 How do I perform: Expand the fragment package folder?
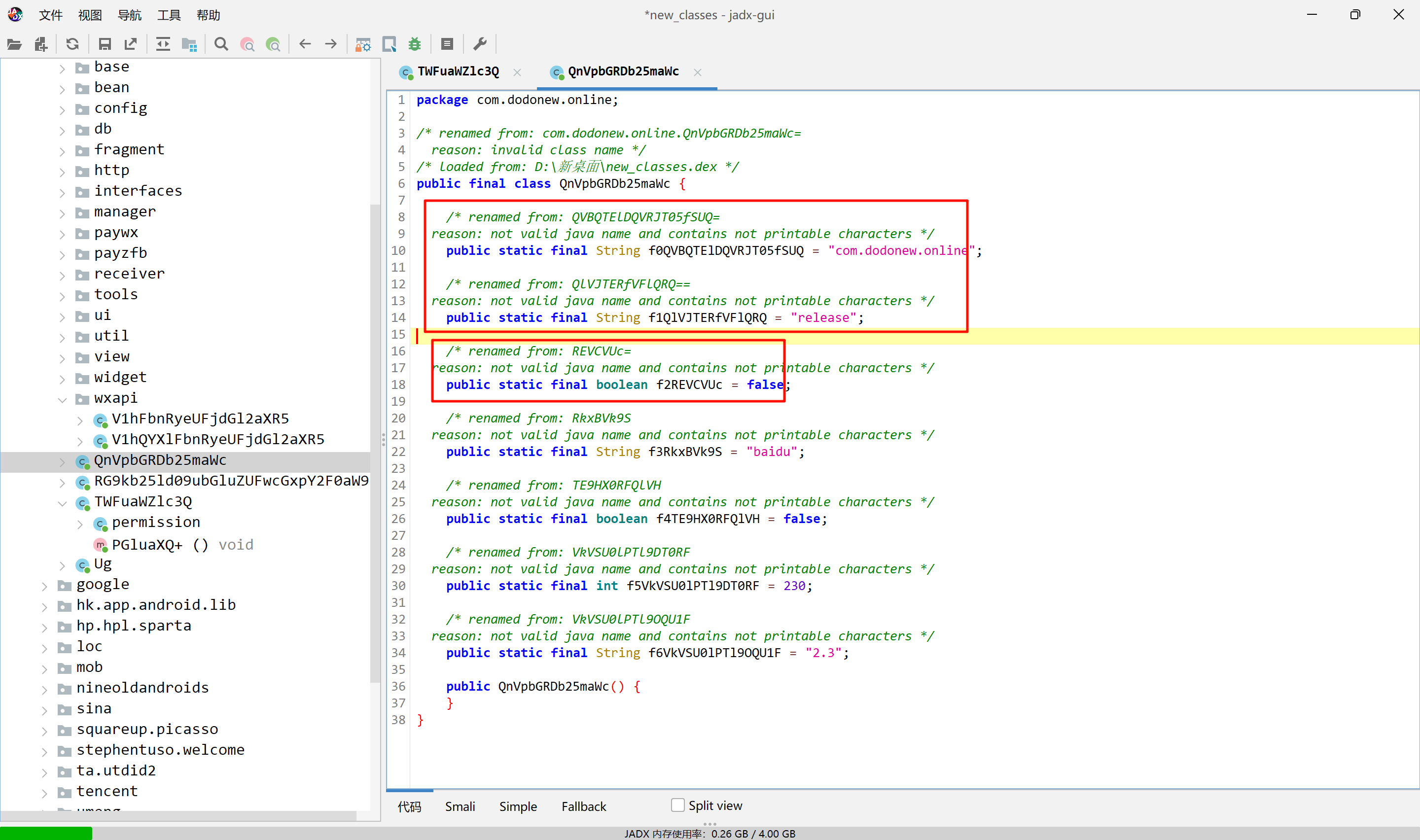click(62, 150)
